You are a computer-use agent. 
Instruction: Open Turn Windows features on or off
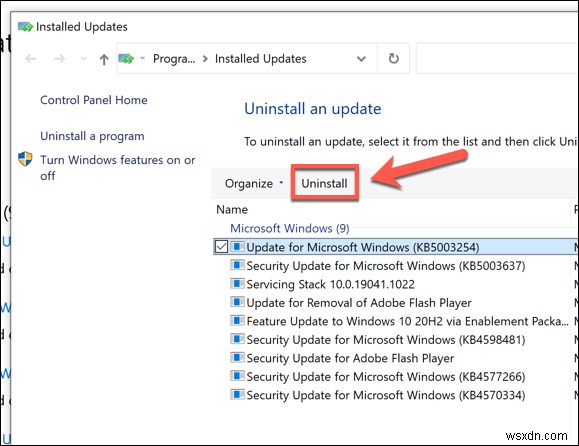click(117, 168)
